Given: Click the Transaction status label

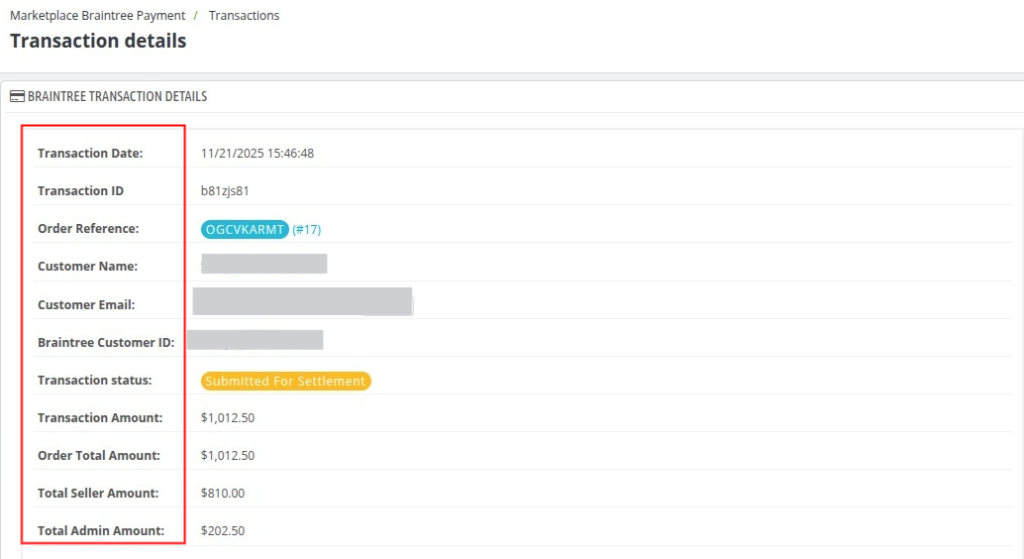Looking at the screenshot, I should click(x=94, y=380).
